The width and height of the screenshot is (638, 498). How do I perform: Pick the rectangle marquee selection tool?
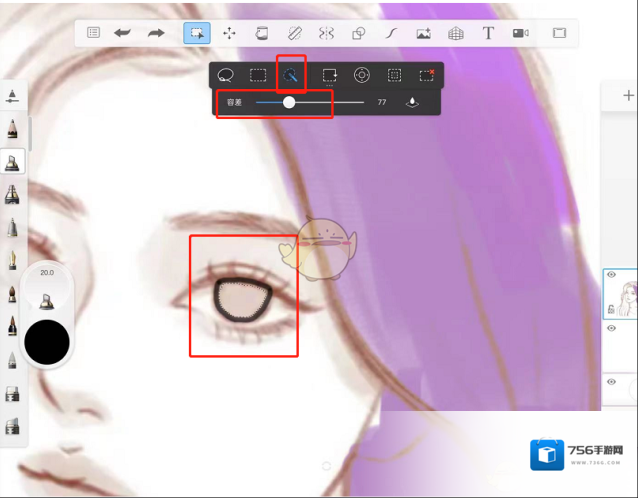point(258,75)
